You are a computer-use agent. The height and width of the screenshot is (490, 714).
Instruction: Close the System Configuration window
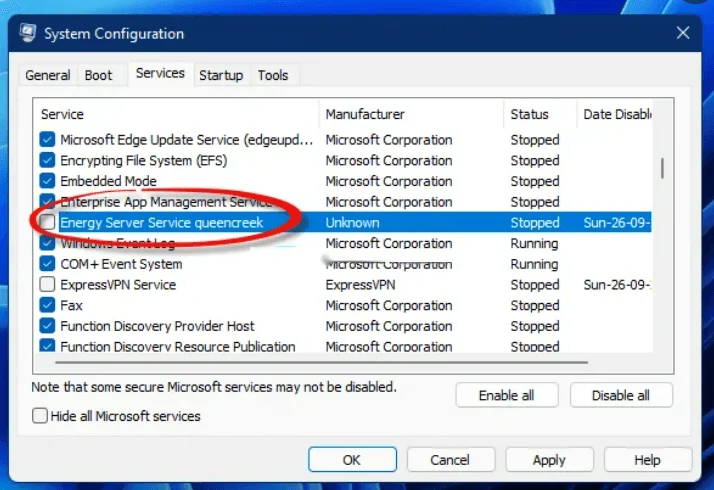[683, 33]
